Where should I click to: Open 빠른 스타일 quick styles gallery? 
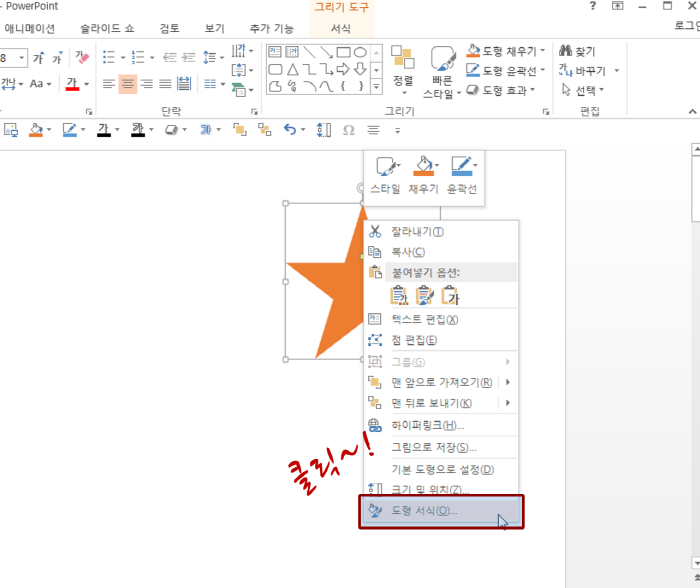pyautogui.click(x=442, y=71)
